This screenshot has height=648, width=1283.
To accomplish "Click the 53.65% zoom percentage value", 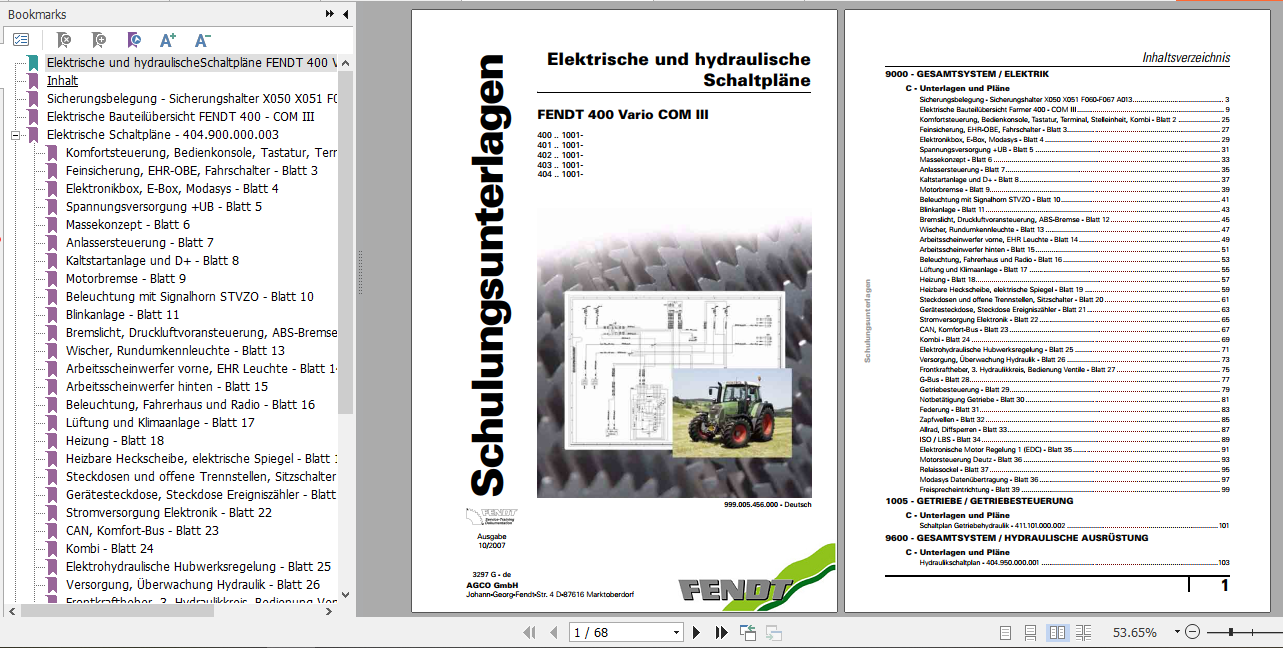I will [1134, 632].
